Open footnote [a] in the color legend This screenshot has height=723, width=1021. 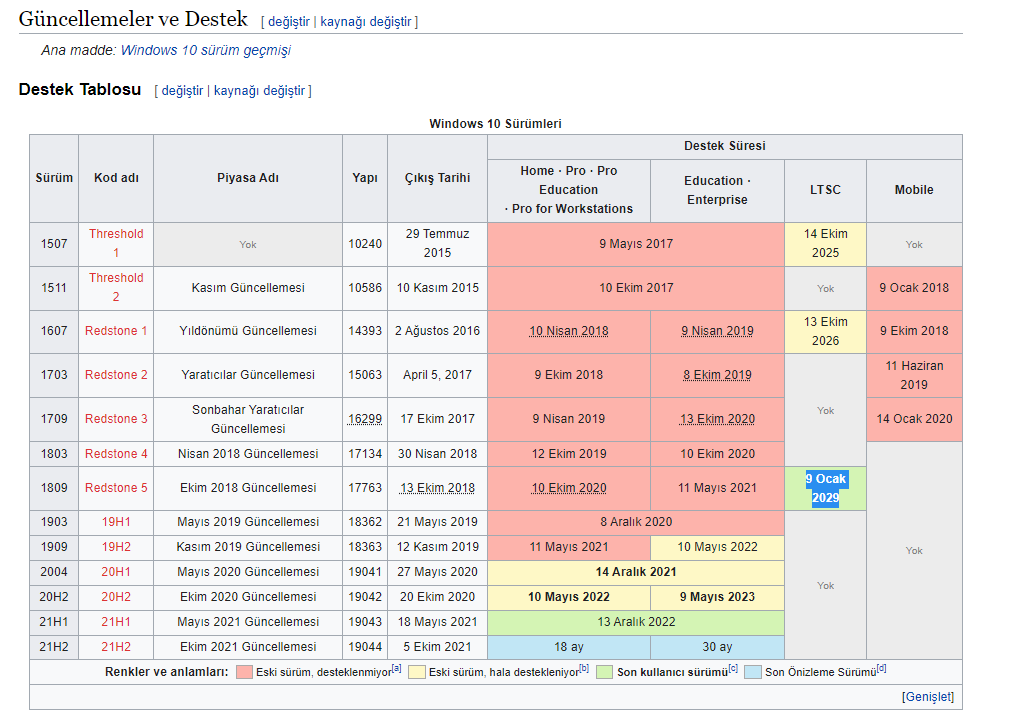(x=397, y=669)
